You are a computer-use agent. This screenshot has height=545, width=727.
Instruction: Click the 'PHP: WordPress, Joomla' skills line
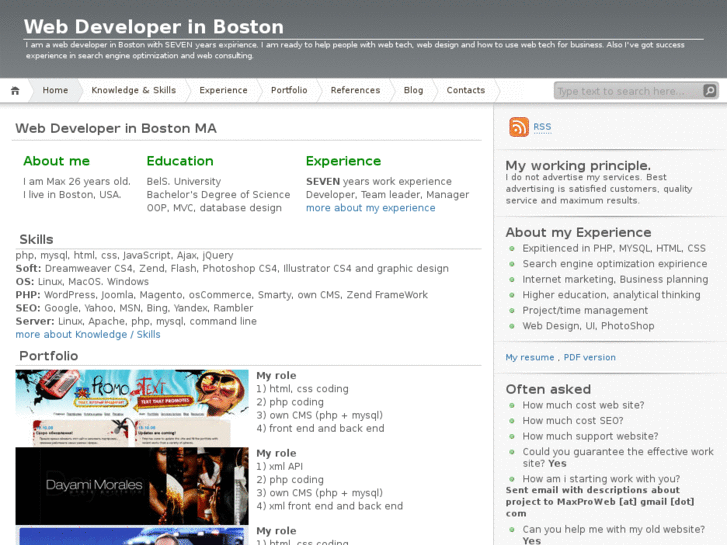pyautogui.click(x=222, y=295)
